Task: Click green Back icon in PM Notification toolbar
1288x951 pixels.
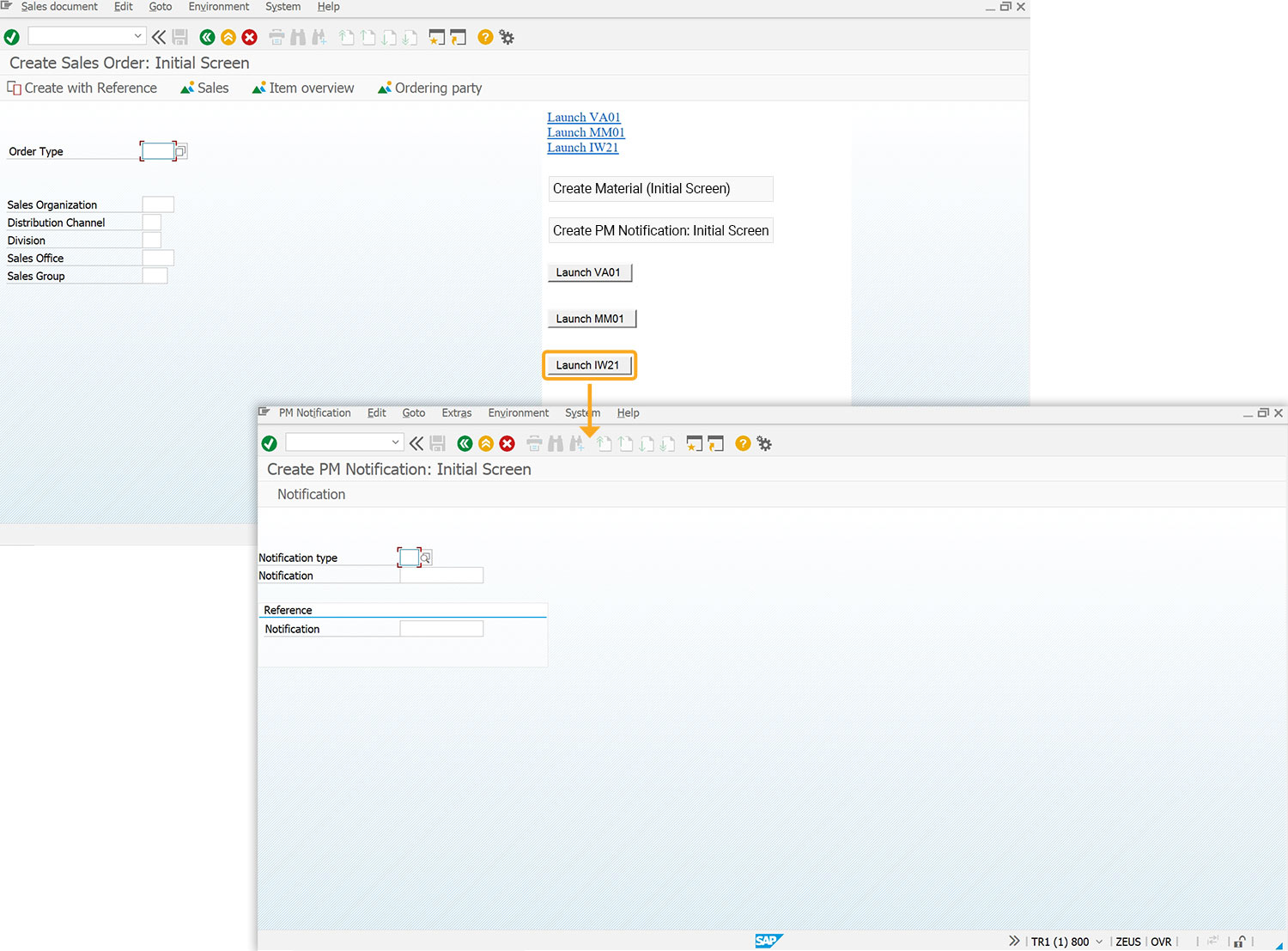Action: 465,443
